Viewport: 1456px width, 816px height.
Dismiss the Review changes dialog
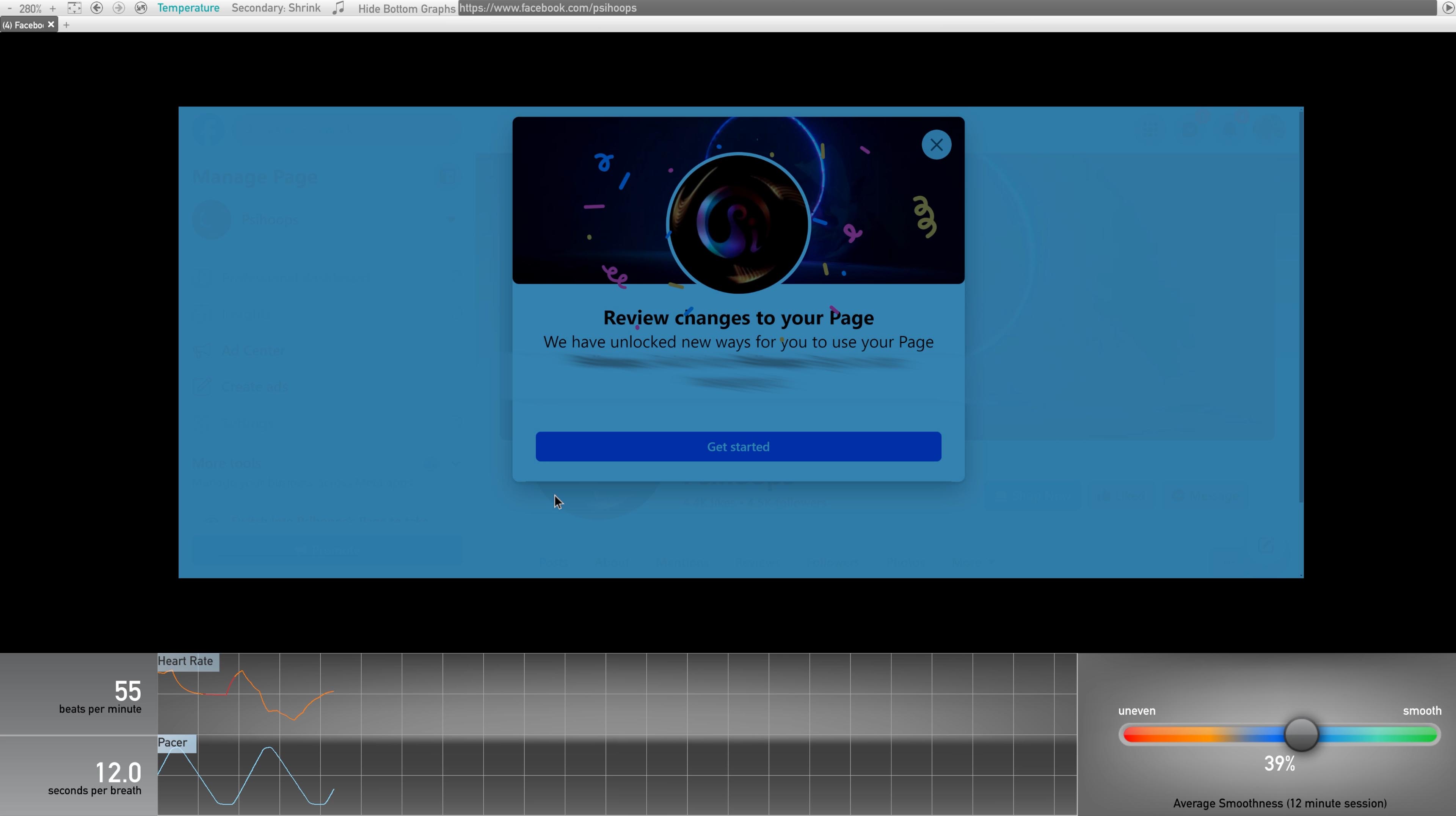936,145
